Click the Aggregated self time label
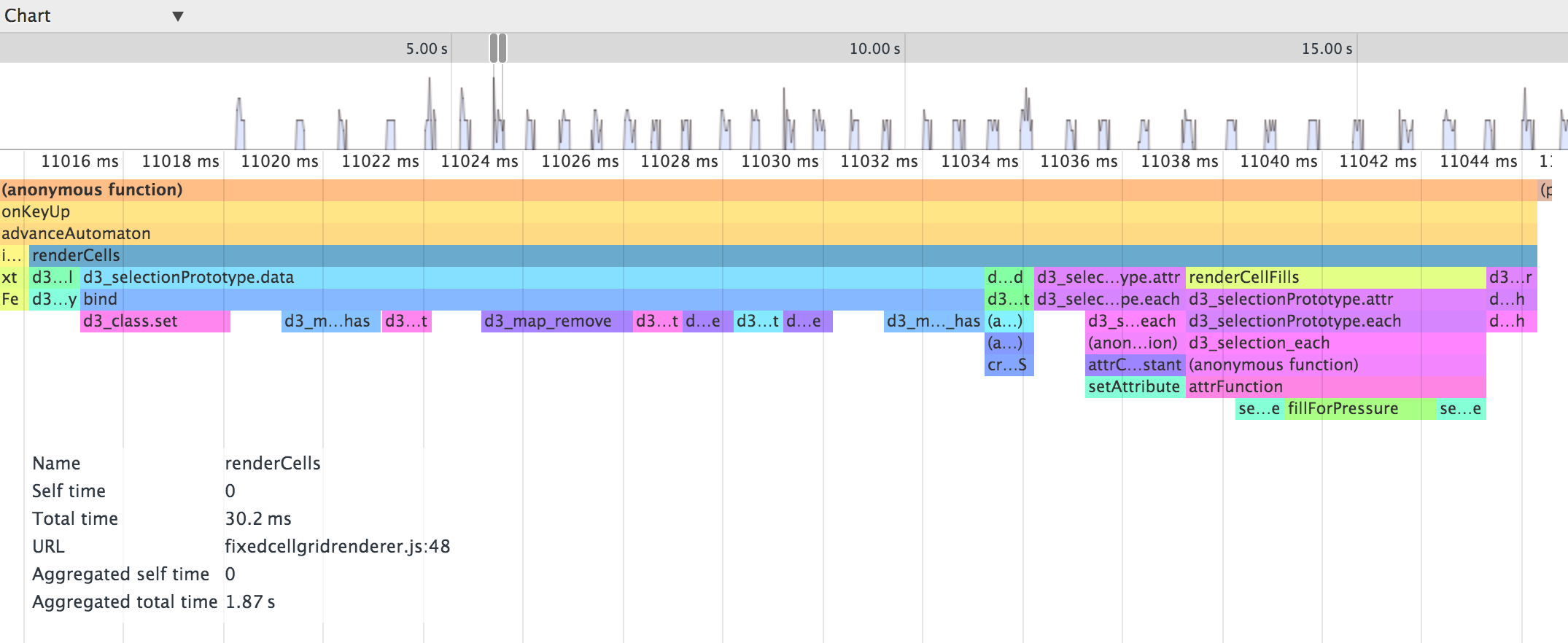The height and width of the screenshot is (643, 1568). click(120, 574)
